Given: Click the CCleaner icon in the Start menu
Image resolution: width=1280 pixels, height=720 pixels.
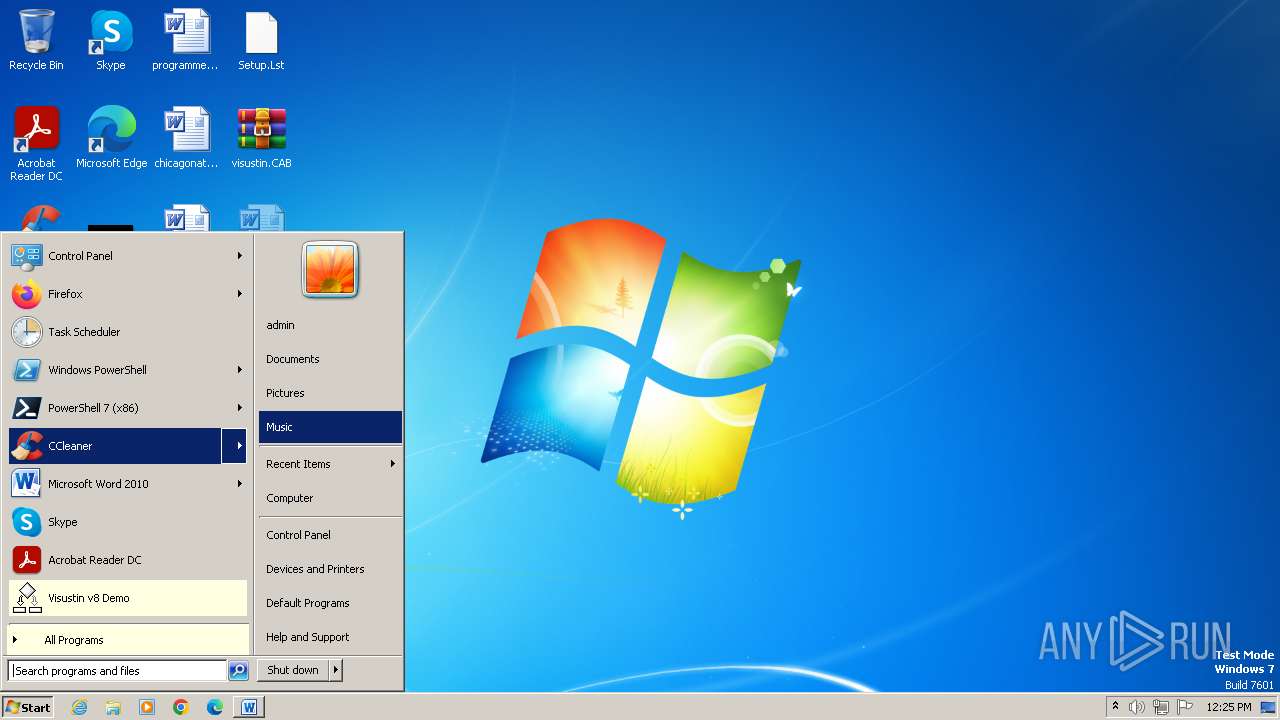Looking at the screenshot, I should click(x=26, y=446).
